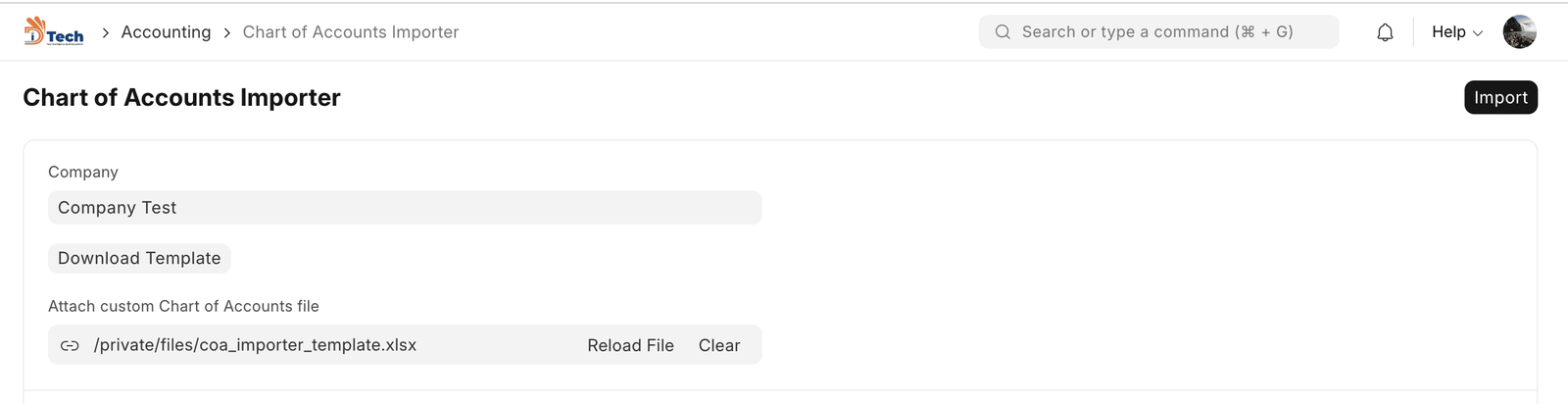The height and width of the screenshot is (404, 1568).
Task: Click the magnifier icon in search bar
Action: (x=1003, y=32)
